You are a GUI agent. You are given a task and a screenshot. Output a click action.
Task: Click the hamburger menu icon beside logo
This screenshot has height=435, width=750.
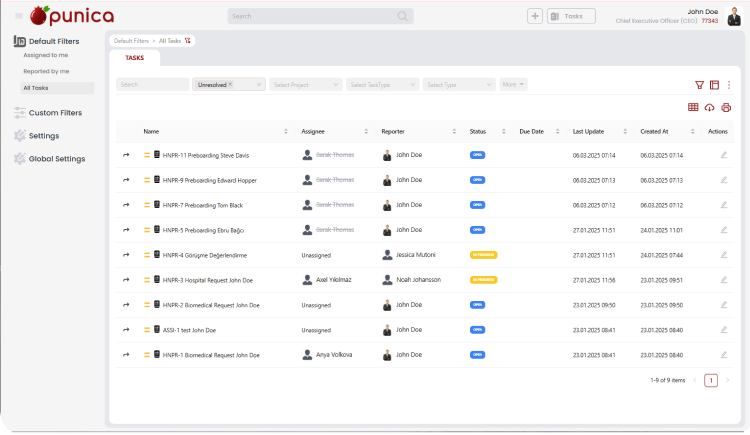click(19, 16)
